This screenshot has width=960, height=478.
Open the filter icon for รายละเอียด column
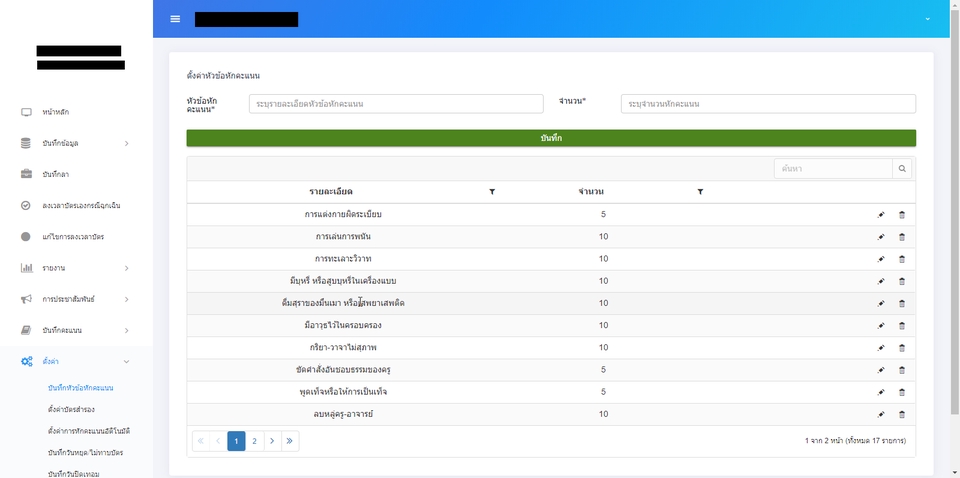[x=492, y=192]
